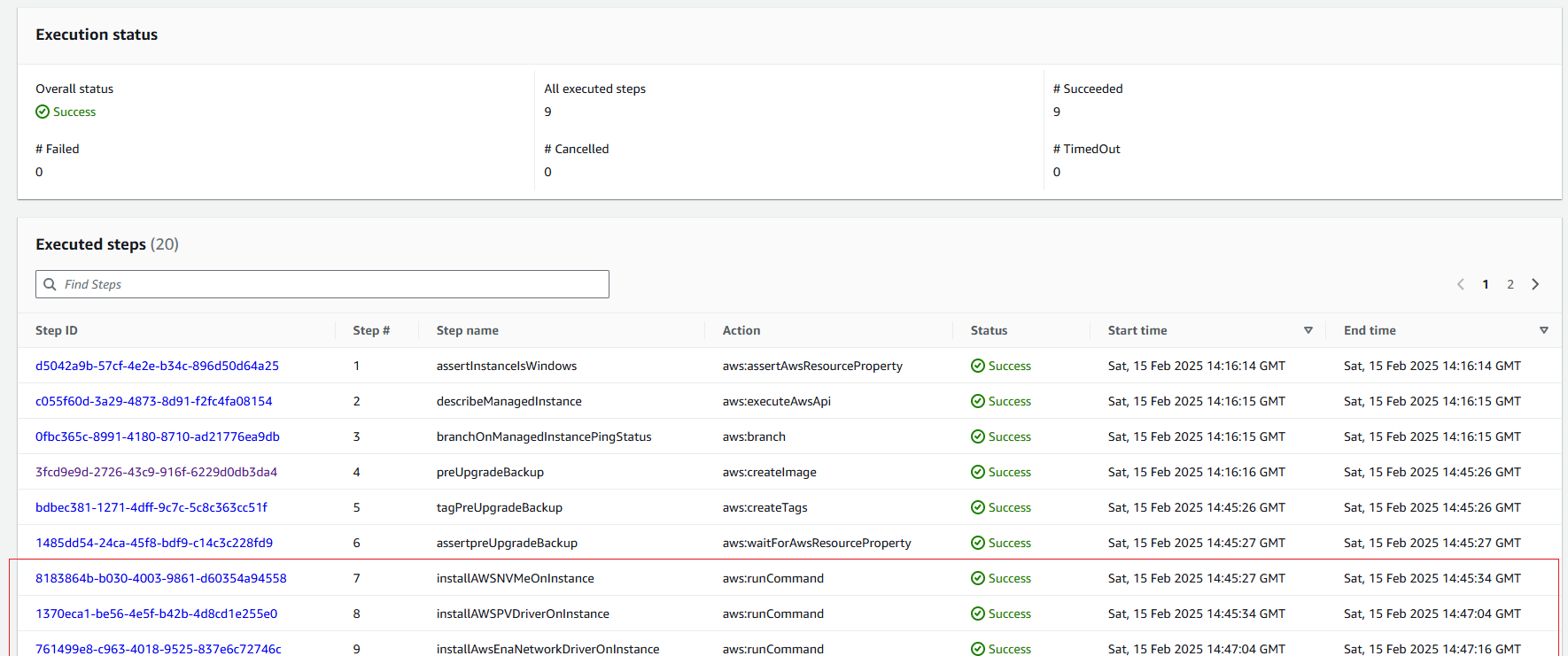Click the installAWSNVMeOnInstance step name
The image size is (1568, 656).
tap(516, 578)
